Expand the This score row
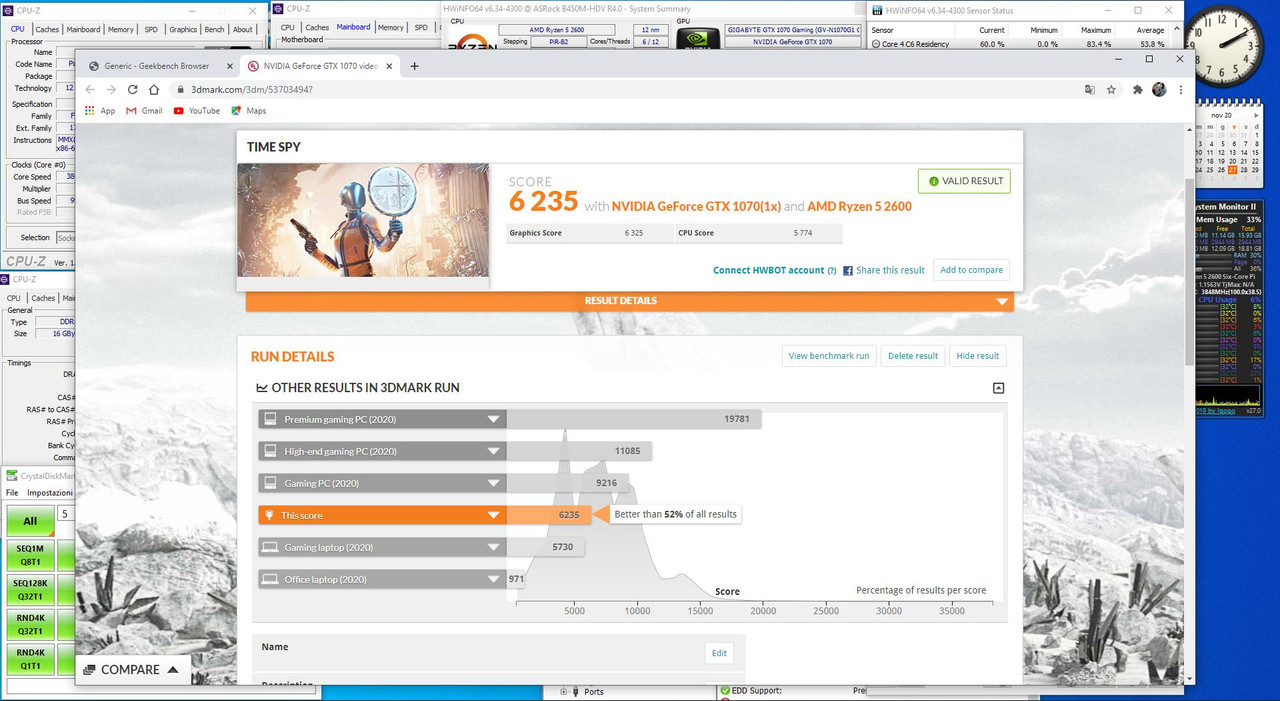This screenshot has width=1280, height=701. (493, 516)
